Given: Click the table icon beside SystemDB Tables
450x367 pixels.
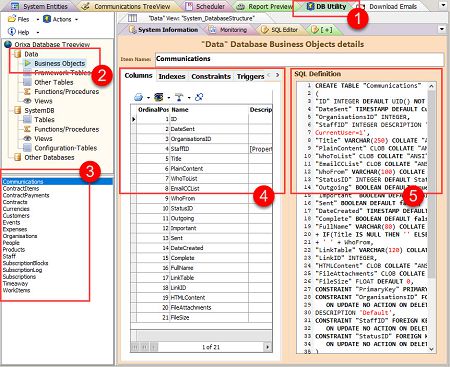Looking at the screenshot, I should pyautogui.click(x=28, y=119).
